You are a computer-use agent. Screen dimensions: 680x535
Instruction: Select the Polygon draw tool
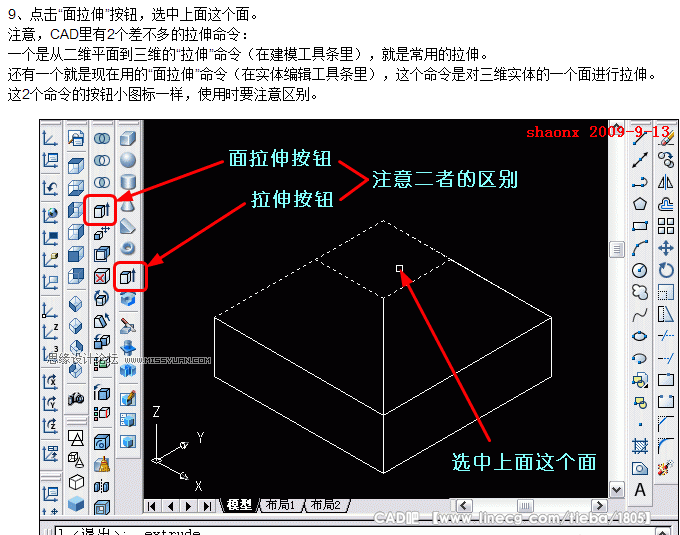click(640, 204)
